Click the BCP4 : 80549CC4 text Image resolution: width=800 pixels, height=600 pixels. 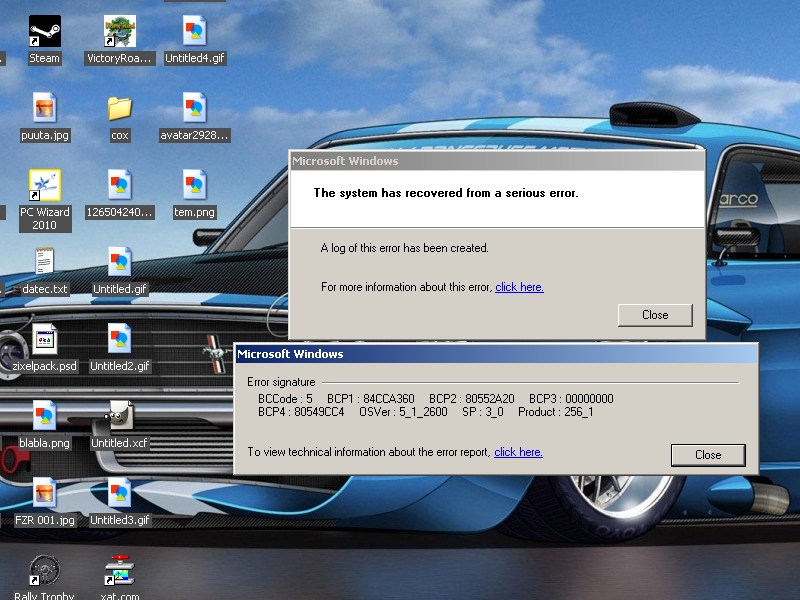301,412
